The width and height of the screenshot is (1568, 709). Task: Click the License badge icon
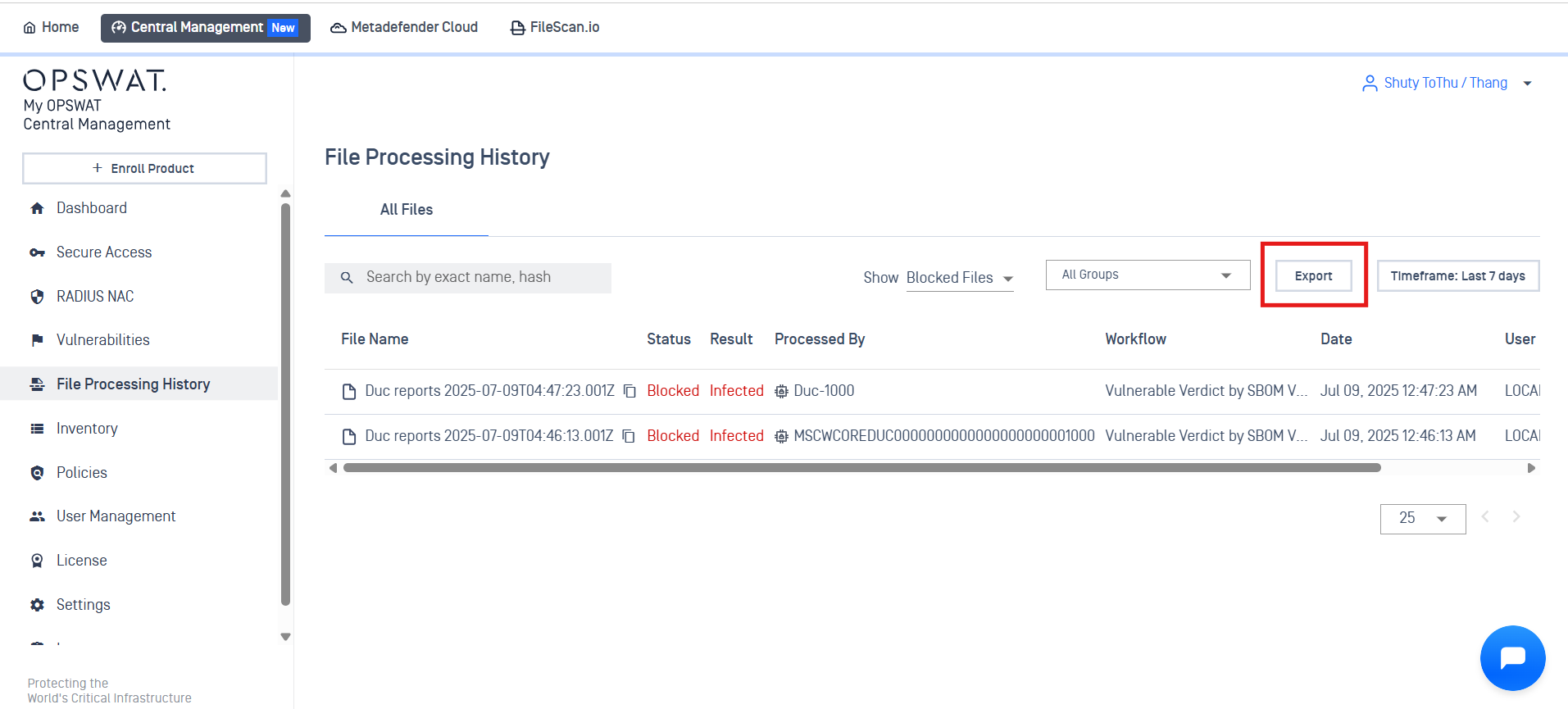pyautogui.click(x=37, y=561)
